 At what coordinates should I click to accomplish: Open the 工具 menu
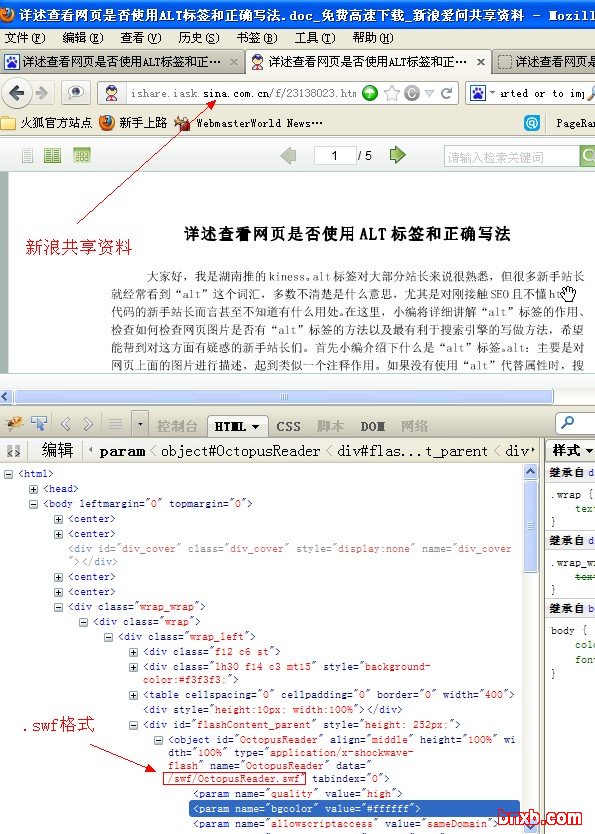pyautogui.click(x=315, y=38)
